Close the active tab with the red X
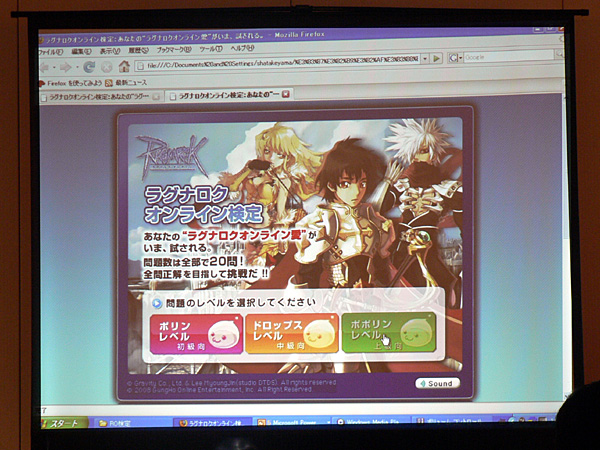Image resolution: width=600 pixels, height=450 pixels. [x=285, y=94]
